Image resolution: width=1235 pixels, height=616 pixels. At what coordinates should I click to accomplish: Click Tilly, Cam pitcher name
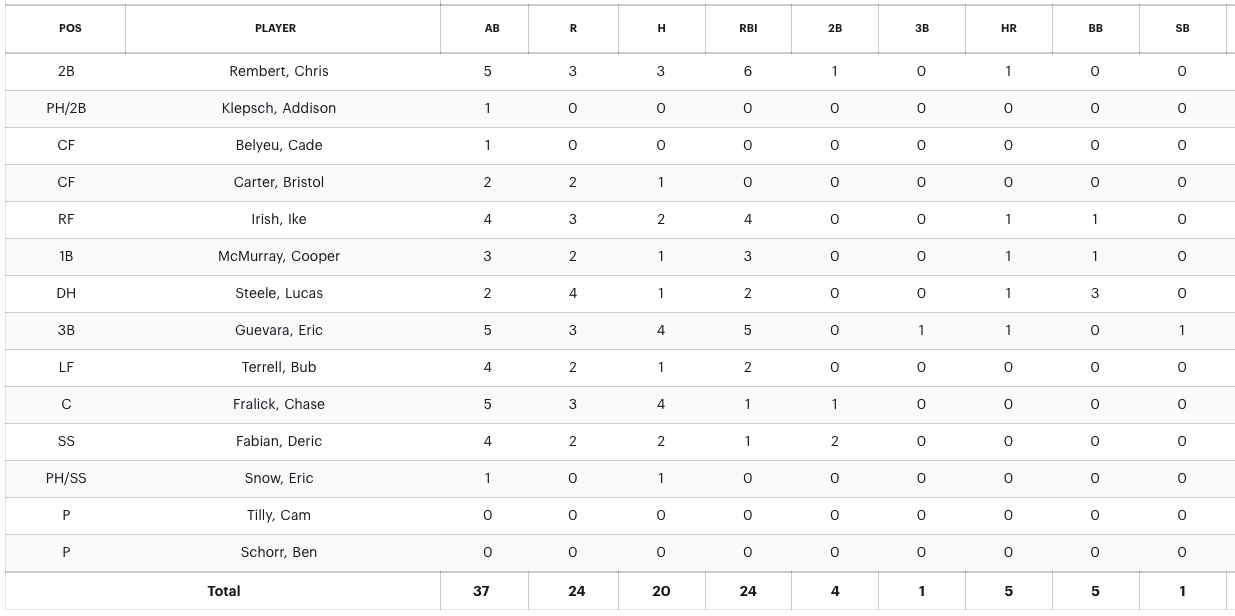coord(279,515)
